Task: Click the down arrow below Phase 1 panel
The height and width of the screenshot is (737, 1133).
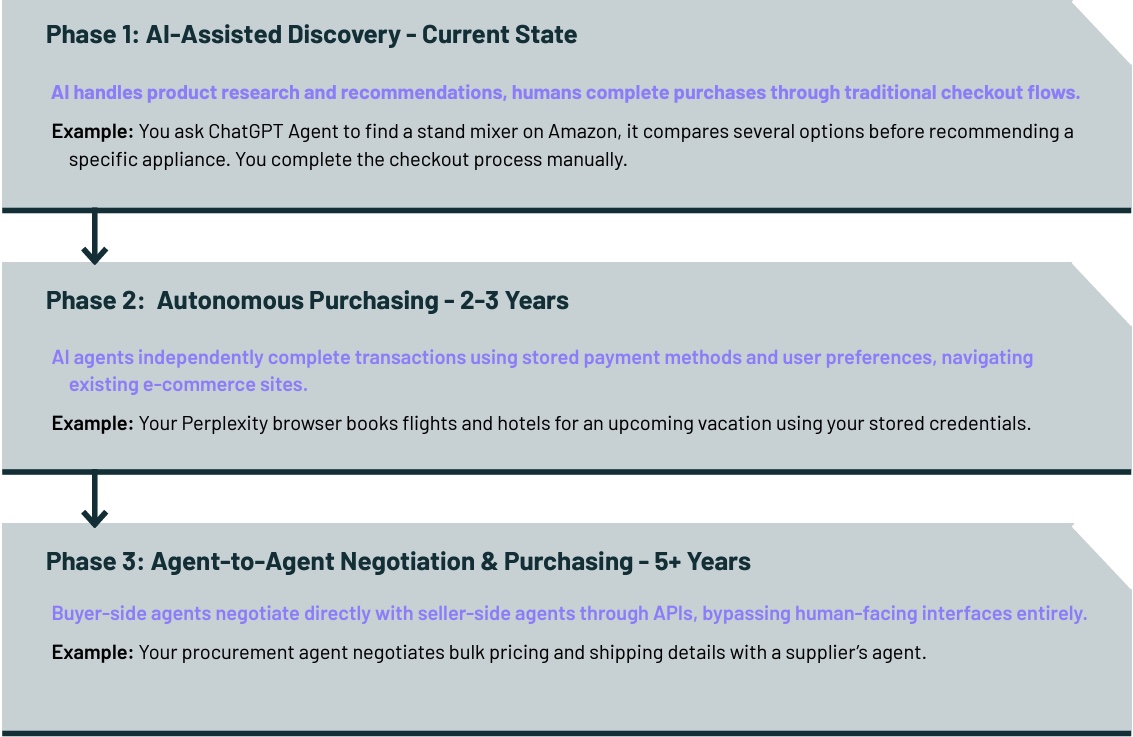Action: click(x=94, y=238)
